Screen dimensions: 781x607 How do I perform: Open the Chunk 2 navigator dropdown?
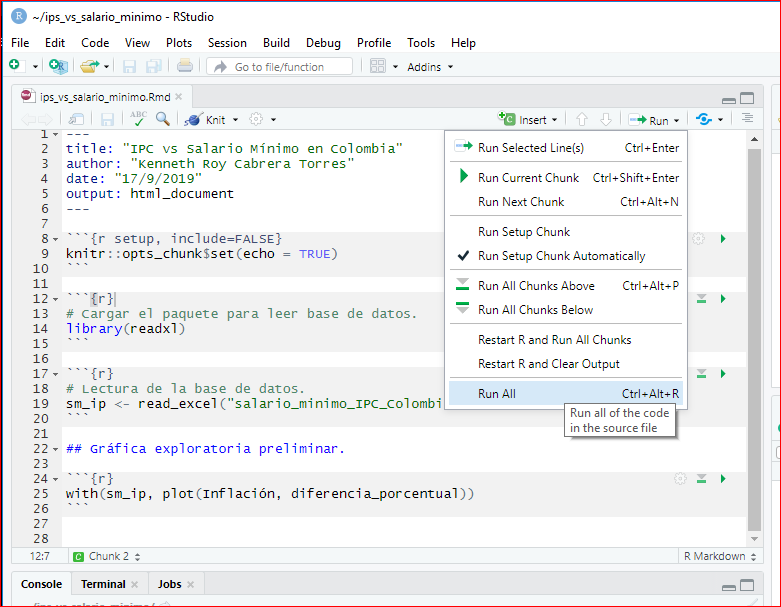tap(107, 556)
